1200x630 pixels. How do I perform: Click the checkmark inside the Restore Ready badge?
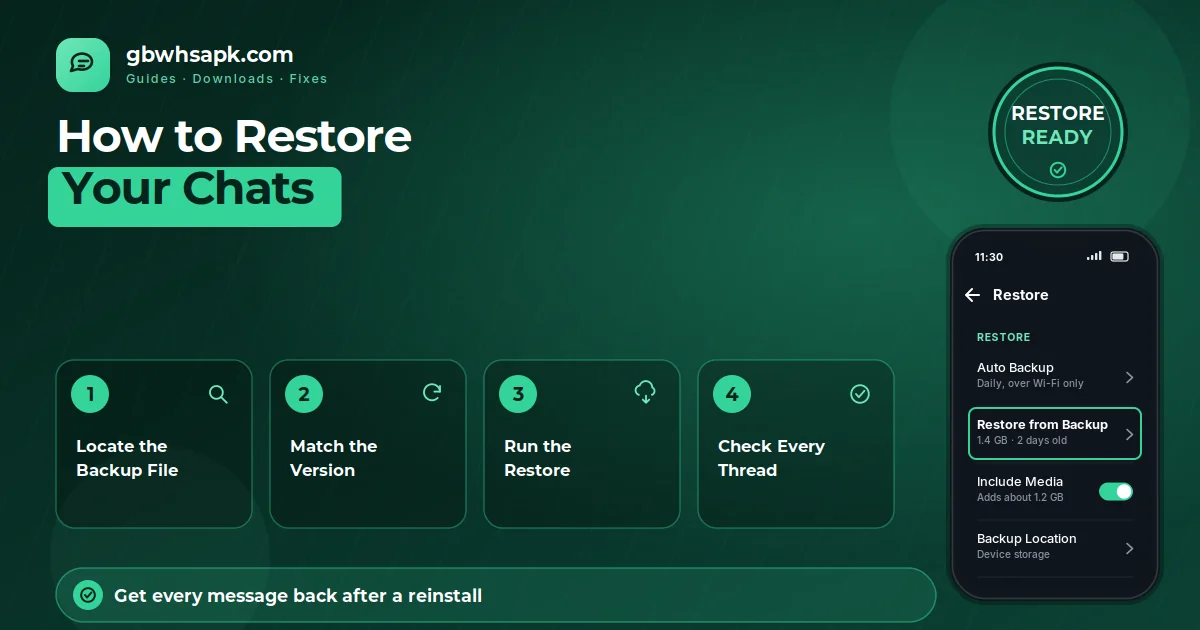[x=1058, y=170]
